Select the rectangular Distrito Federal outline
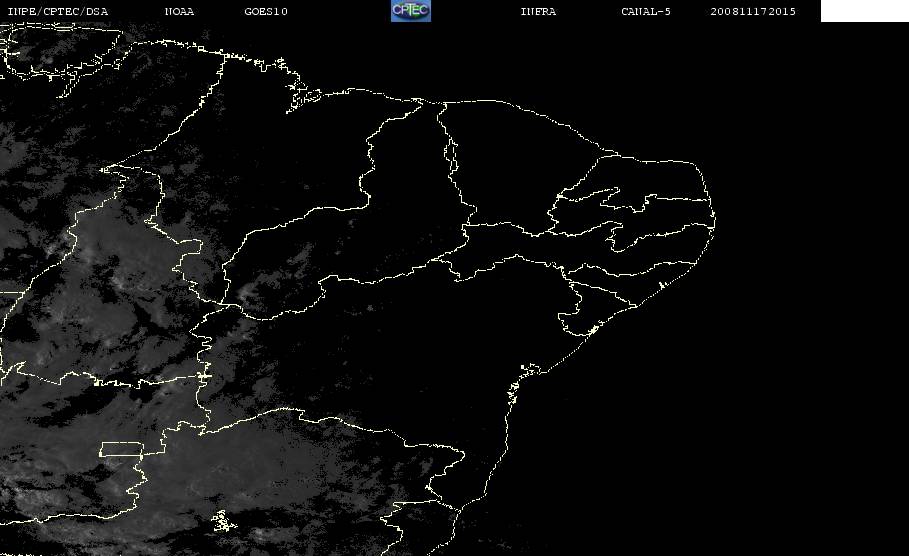This screenshot has height=556, width=909. [122, 449]
